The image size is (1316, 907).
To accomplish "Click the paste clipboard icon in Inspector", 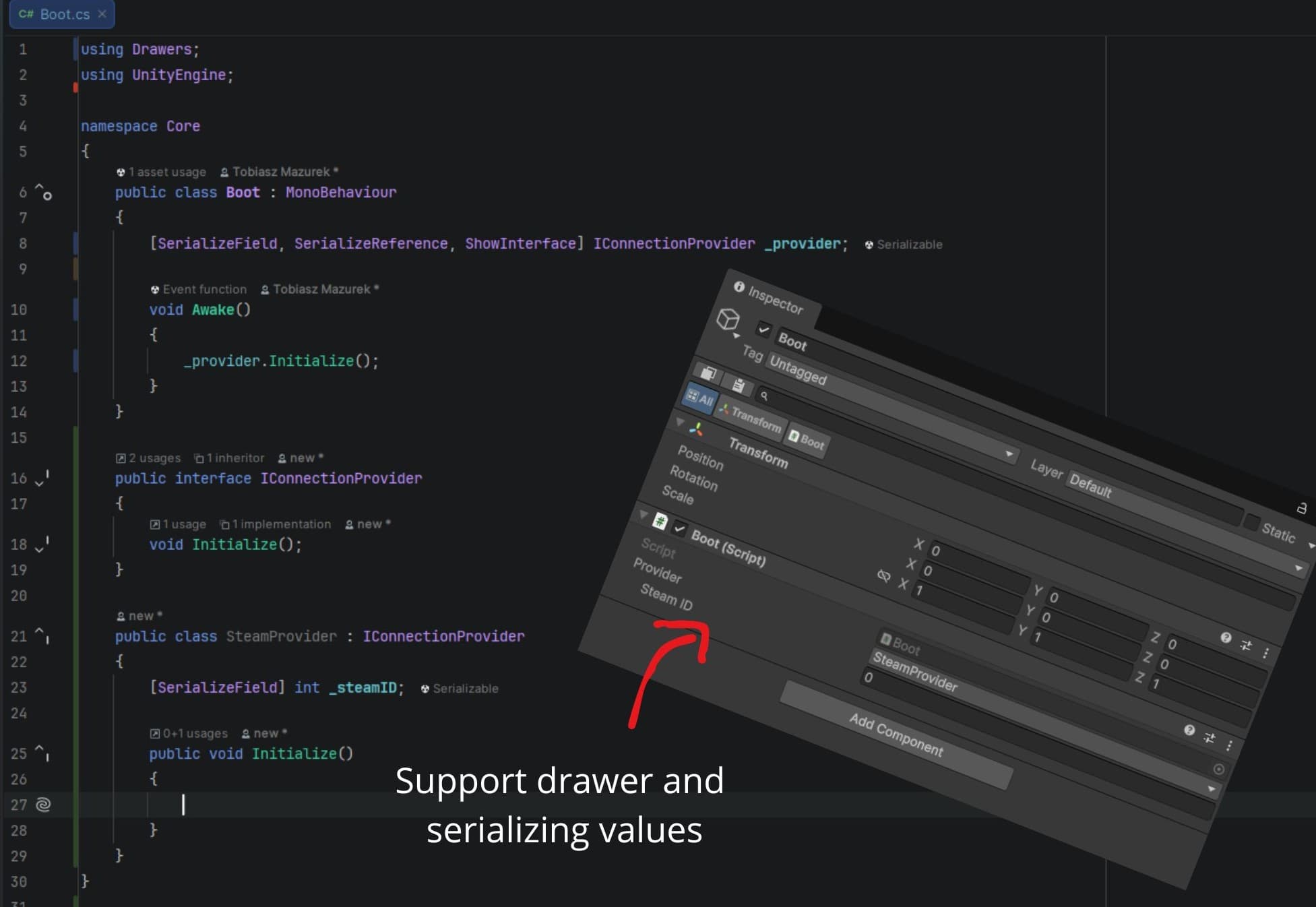I will tap(739, 385).
